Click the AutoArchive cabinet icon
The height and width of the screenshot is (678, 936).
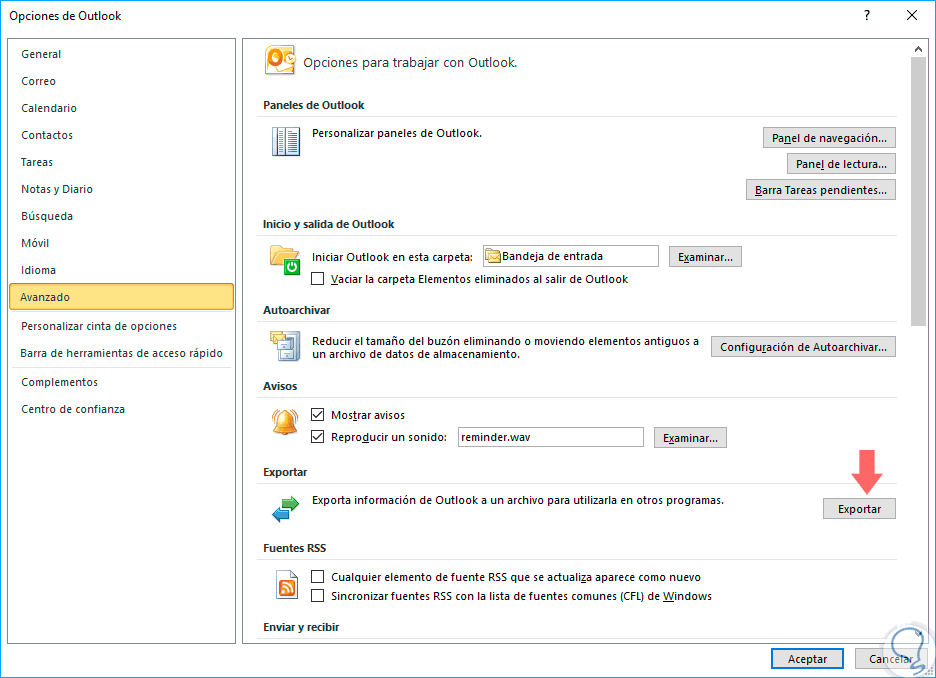tap(285, 346)
